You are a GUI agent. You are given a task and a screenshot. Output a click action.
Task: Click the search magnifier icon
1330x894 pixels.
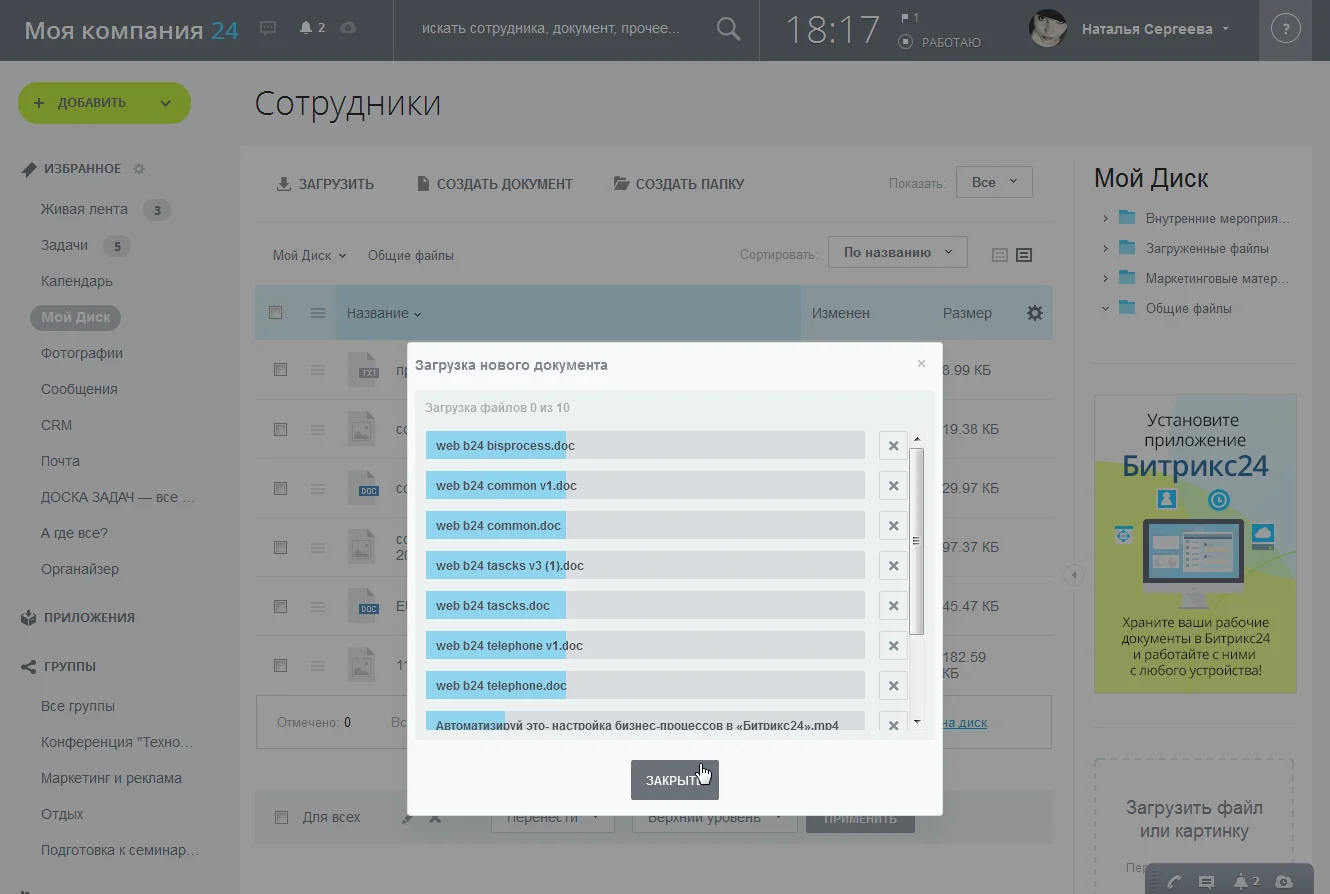[x=729, y=29]
